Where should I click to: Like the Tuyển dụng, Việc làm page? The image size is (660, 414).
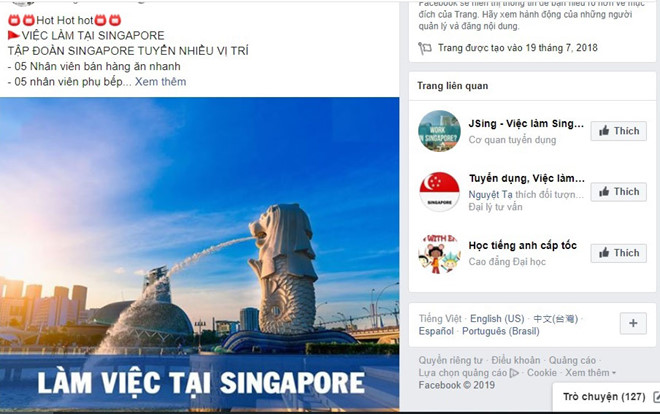(618, 192)
